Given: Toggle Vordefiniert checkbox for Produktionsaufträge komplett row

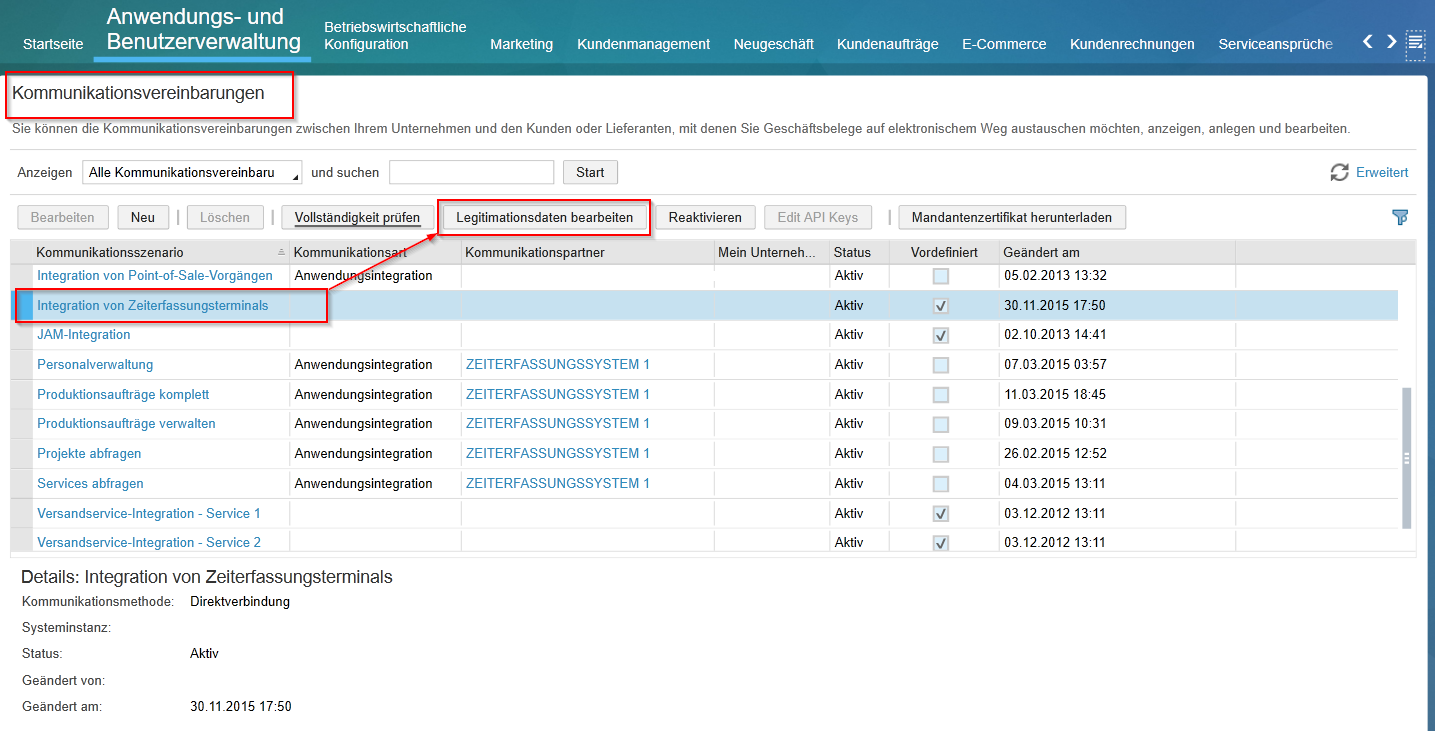Looking at the screenshot, I should (940, 395).
